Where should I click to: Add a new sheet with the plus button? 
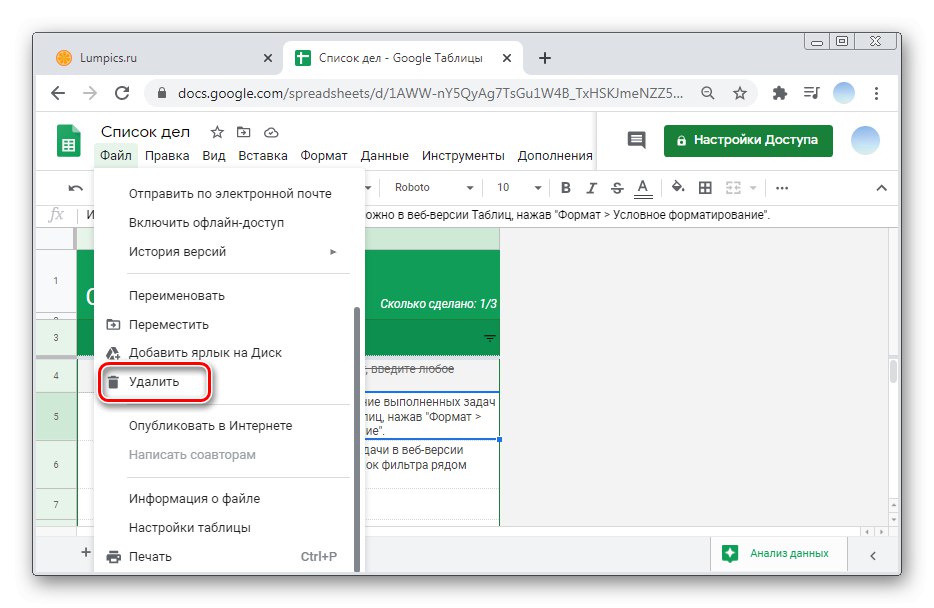pyautogui.click(x=86, y=552)
